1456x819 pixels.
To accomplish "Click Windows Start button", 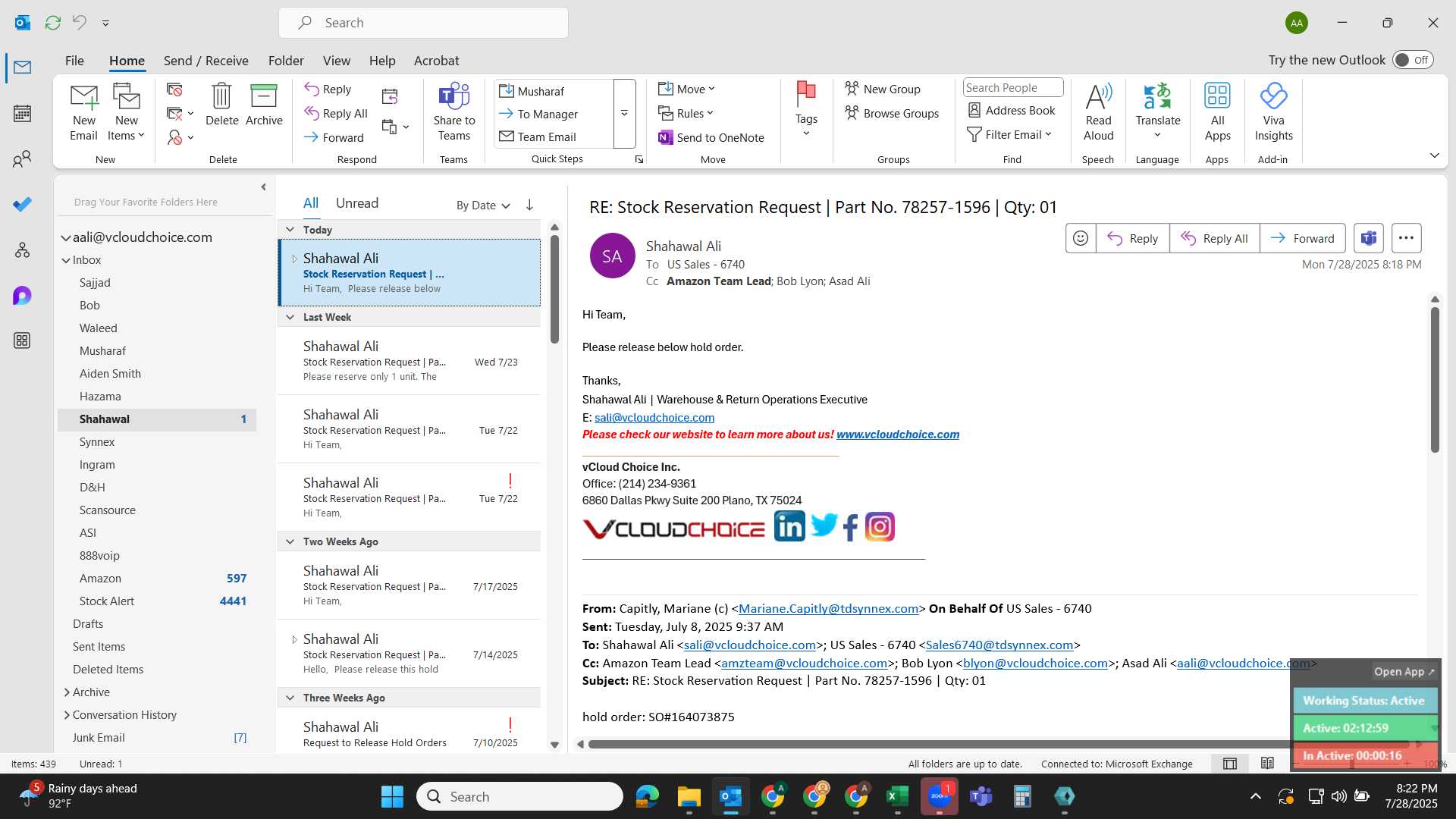I will pyautogui.click(x=392, y=796).
